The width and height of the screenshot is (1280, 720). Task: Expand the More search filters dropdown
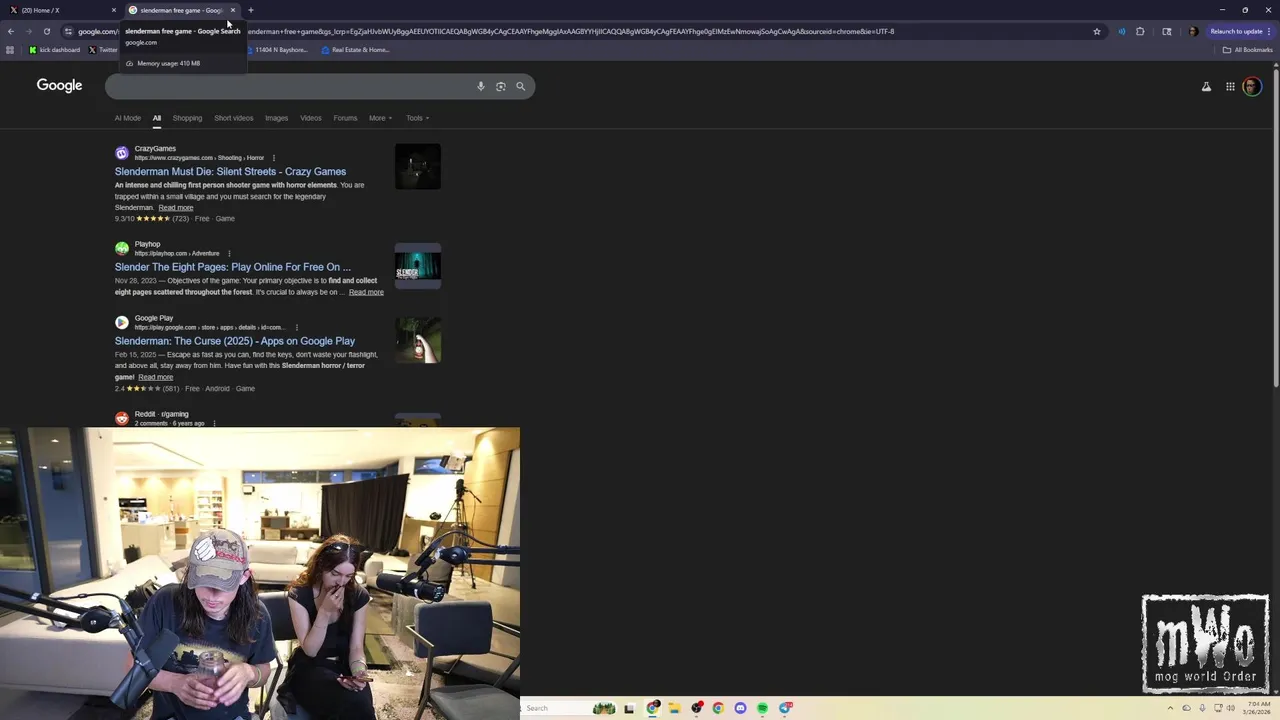point(380,118)
